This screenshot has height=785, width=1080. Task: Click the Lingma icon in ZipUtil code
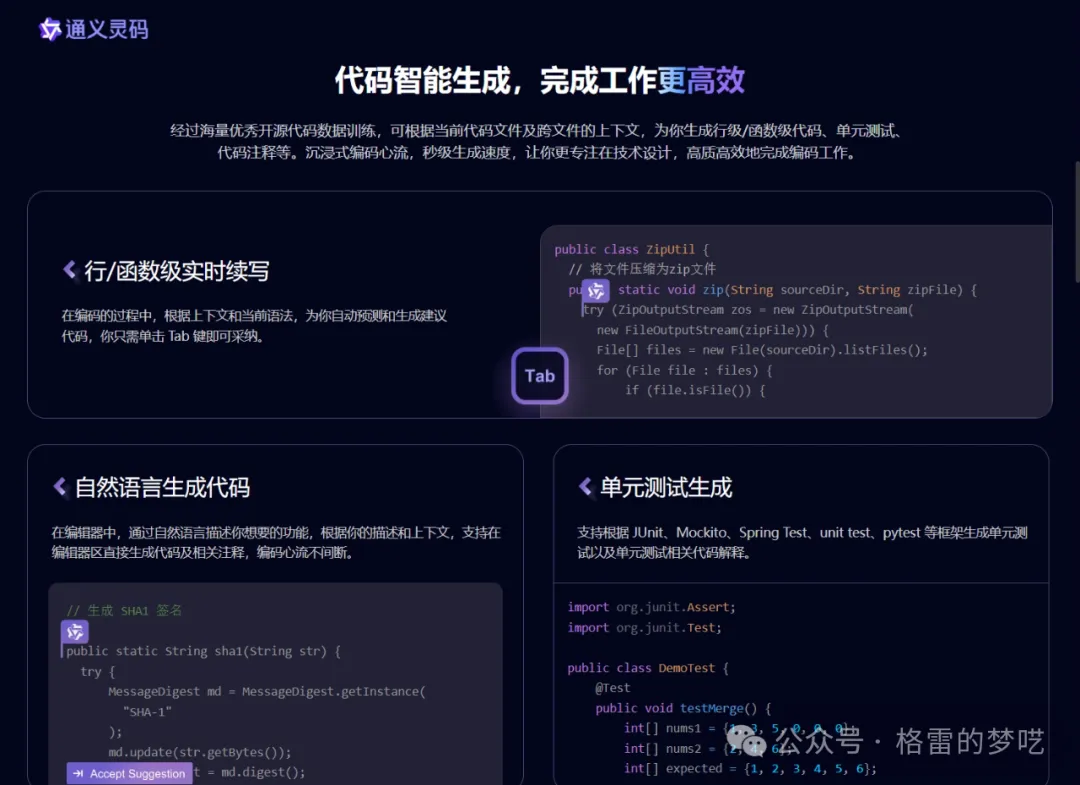596,291
